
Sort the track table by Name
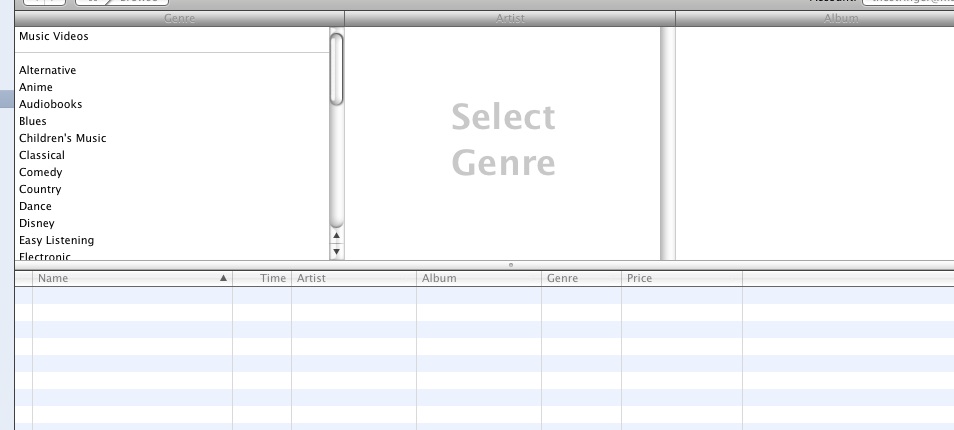(133, 279)
